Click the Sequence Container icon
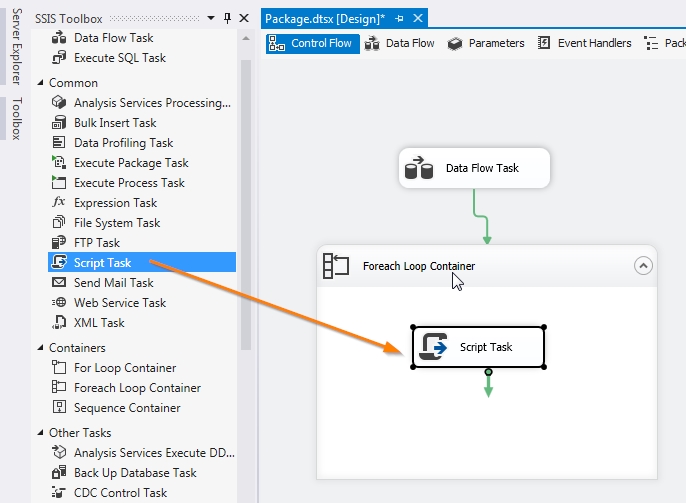This screenshot has height=503, width=686. pyautogui.click(x=59, y=407)
